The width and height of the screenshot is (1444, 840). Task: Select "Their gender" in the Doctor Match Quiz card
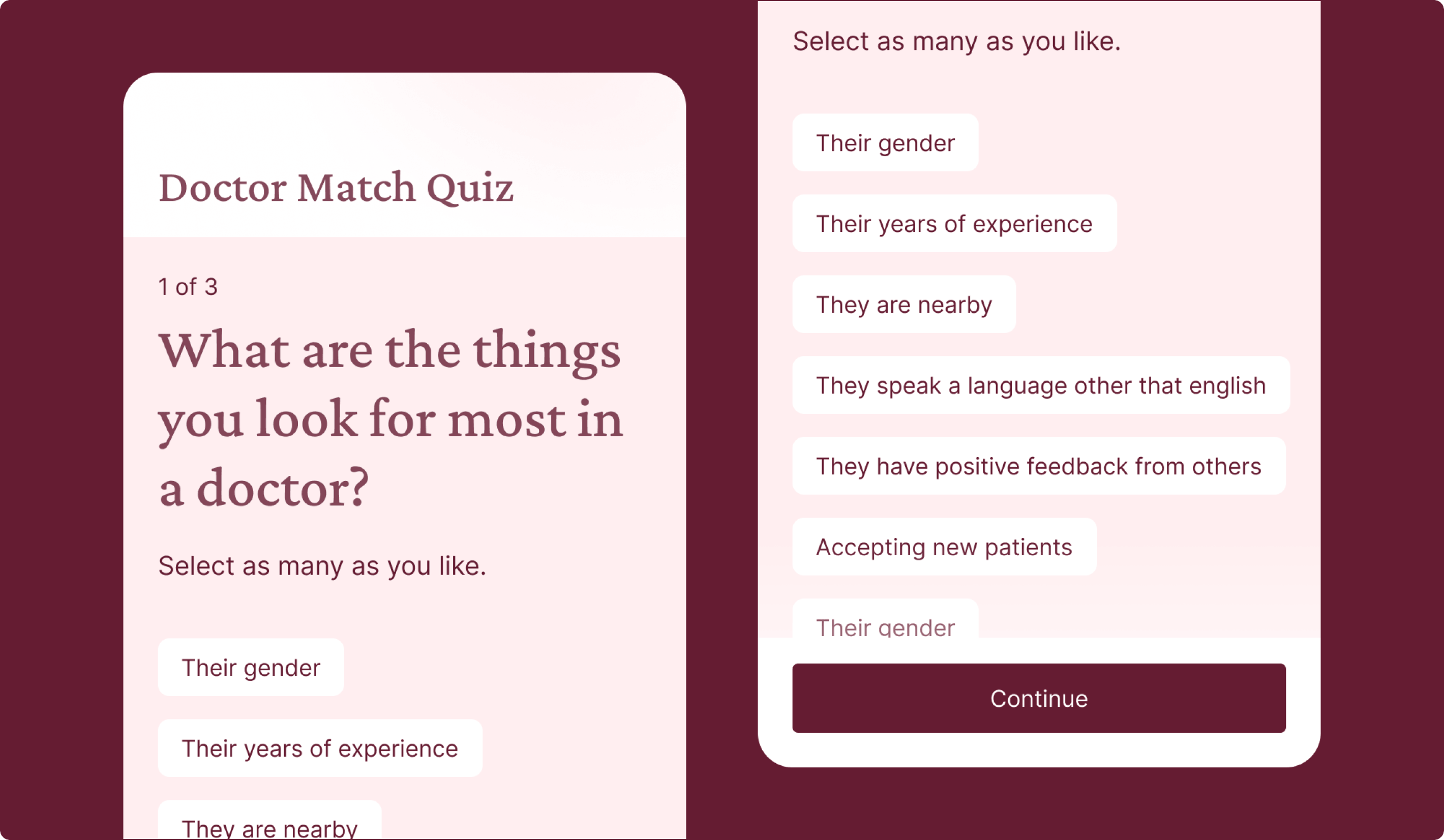tap(250, 668)
